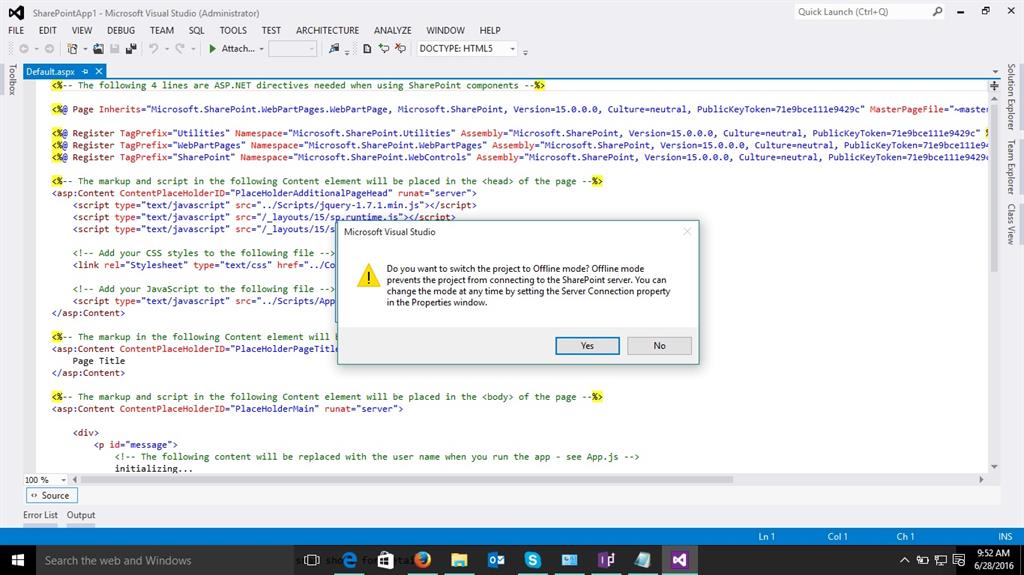The height and width of the screenshot is (575, 1024).
Task: Launch Microsoft Edge from taskbar
Action: pyautogui.click(x=350, y=560)
